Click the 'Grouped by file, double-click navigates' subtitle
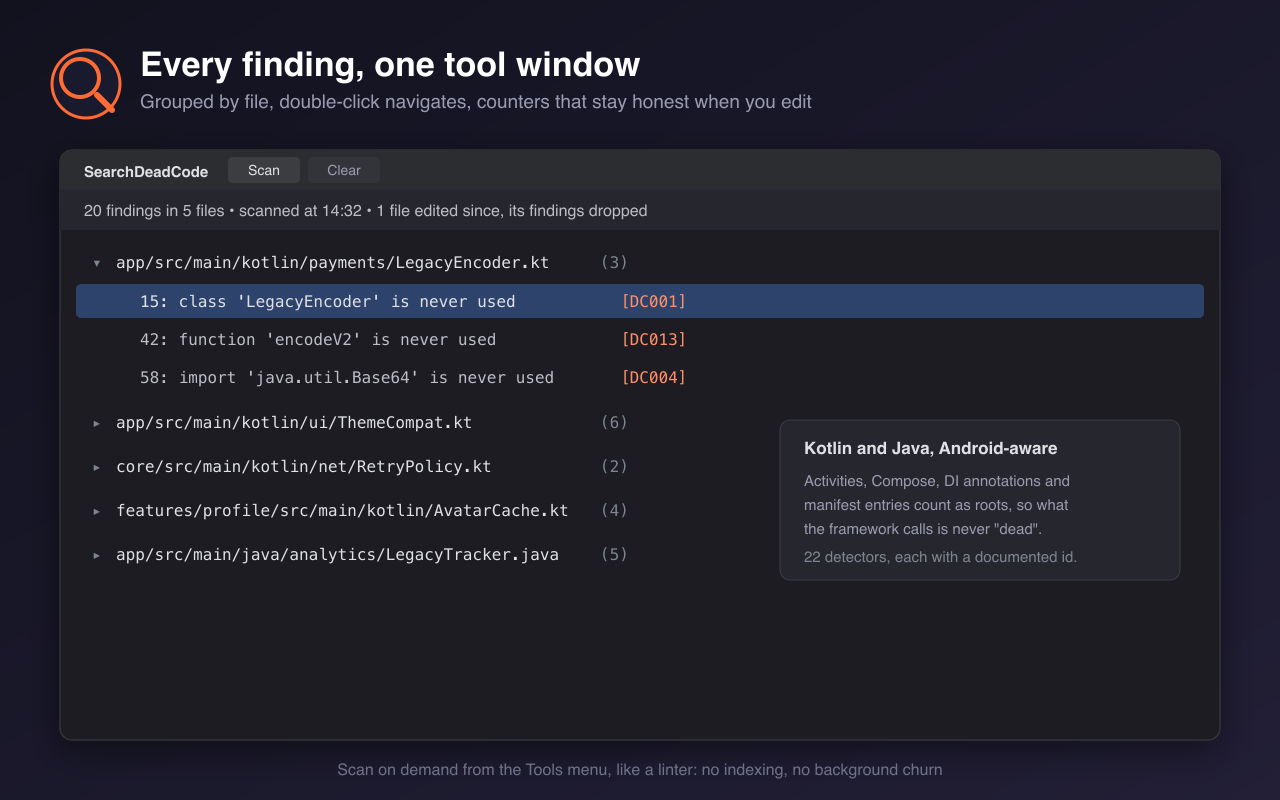Image resolution: width=1280 pixels, height=800 pixels. [x=476, y=102]
